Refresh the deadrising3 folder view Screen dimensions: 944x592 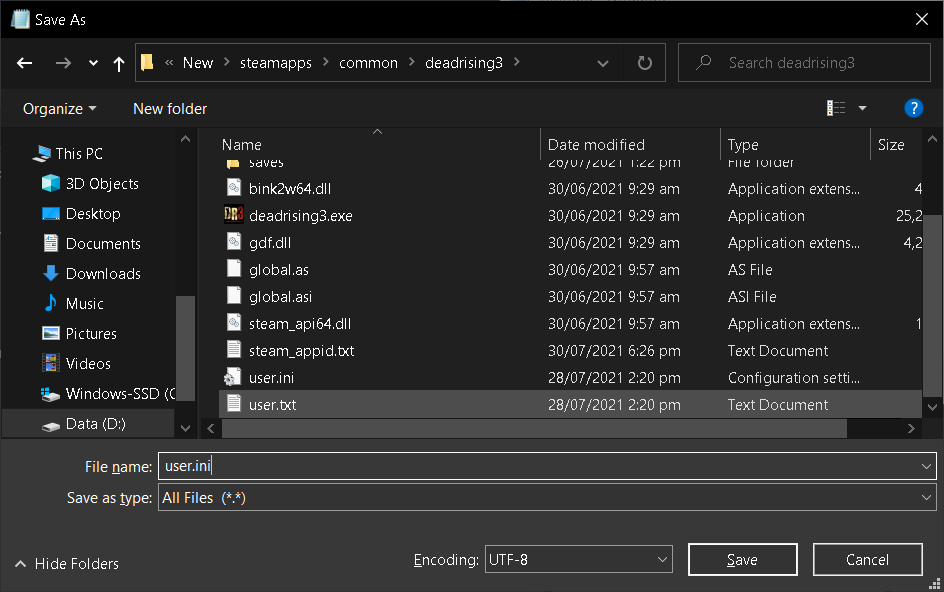tap(645, 63)
